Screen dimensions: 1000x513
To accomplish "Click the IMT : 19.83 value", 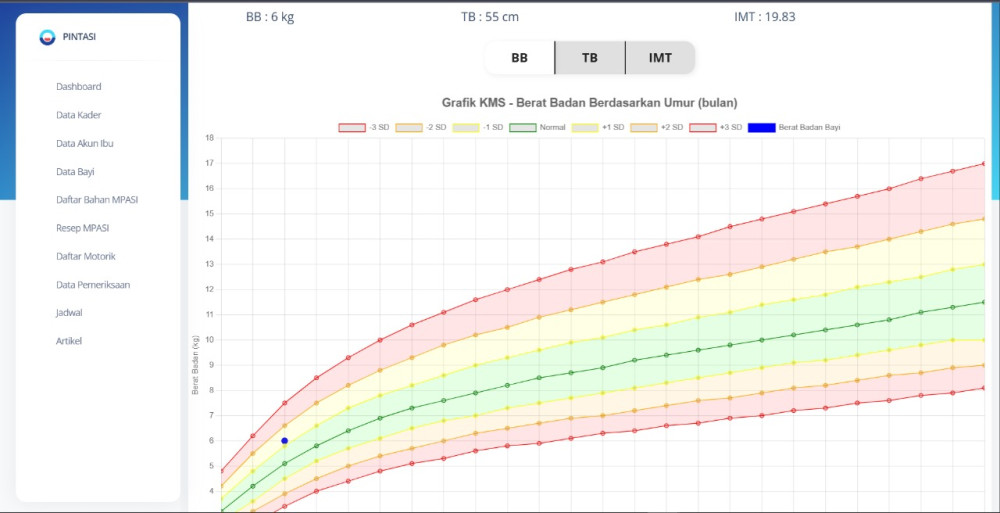I will point(765,17).
